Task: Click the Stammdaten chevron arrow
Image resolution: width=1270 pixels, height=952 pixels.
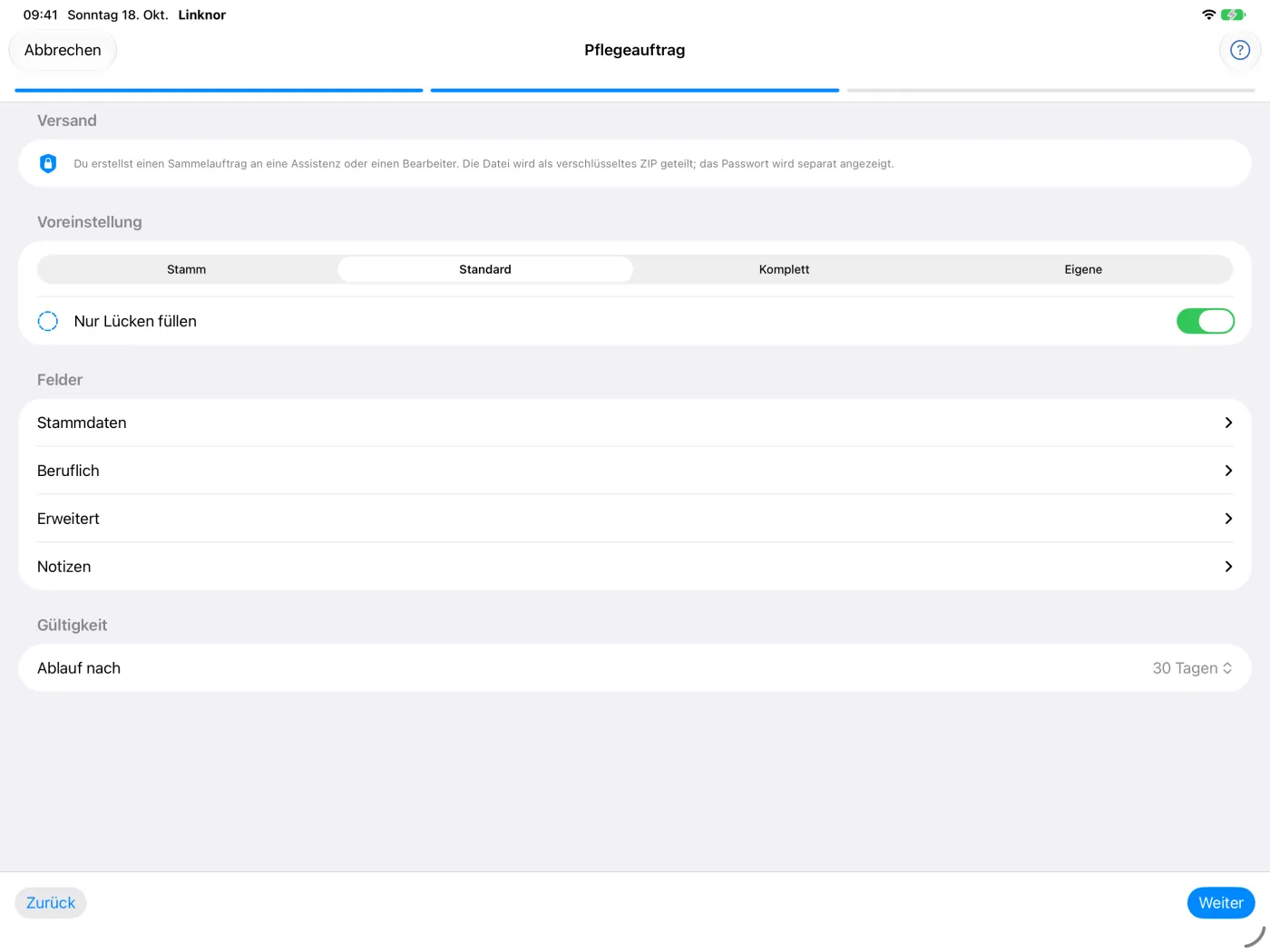Action: [1228, 423]
